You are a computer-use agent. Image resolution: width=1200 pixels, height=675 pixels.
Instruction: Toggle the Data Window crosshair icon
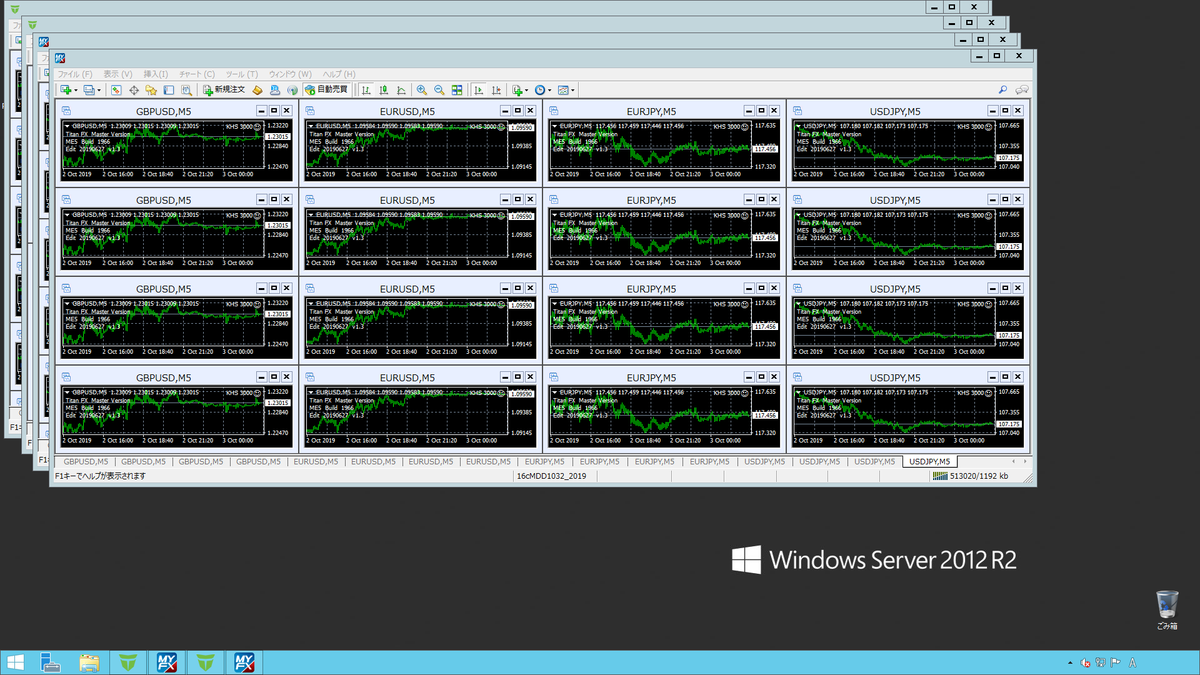134,90
